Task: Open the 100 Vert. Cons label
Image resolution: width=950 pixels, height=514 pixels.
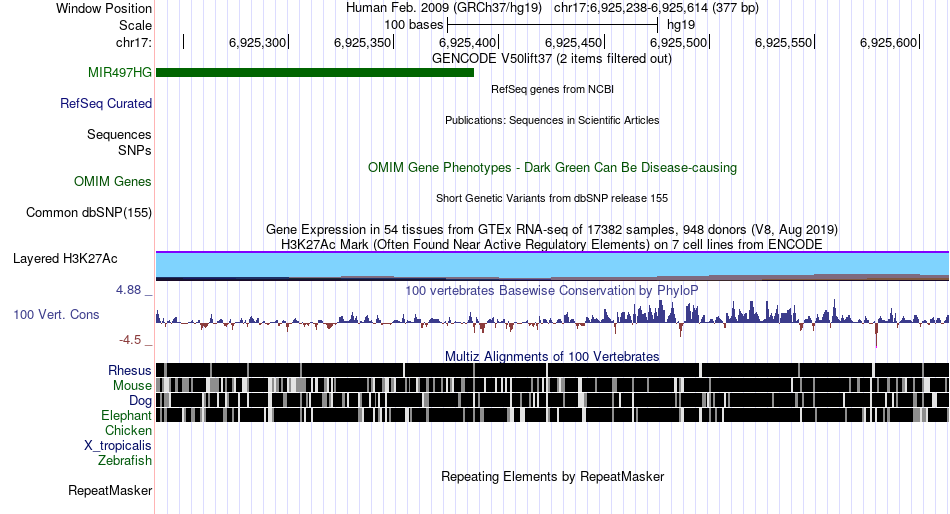Action: 56,315
